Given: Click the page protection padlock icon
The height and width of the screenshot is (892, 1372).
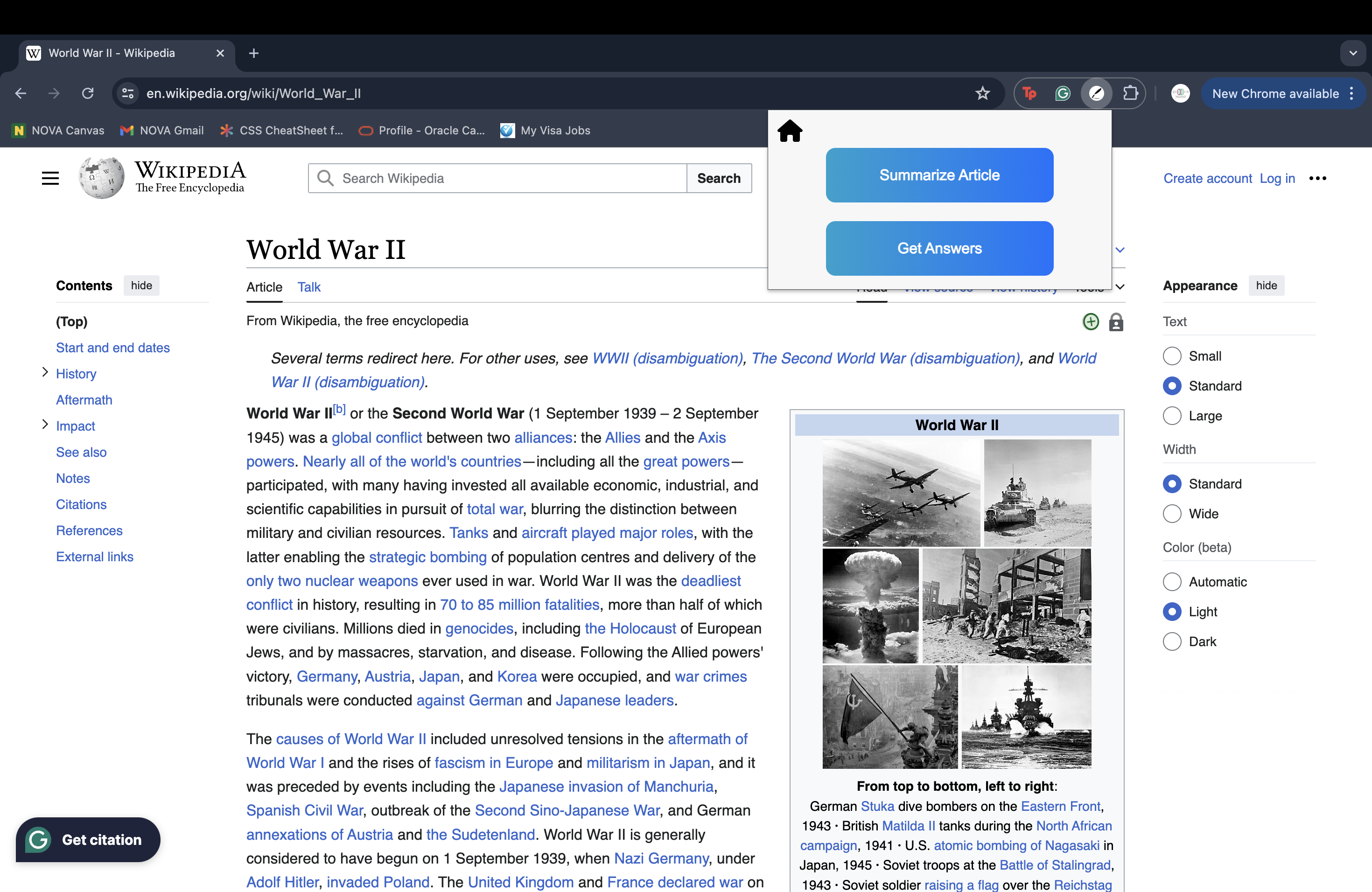Looking at the screenshot, I should [x=1115, y=322].
